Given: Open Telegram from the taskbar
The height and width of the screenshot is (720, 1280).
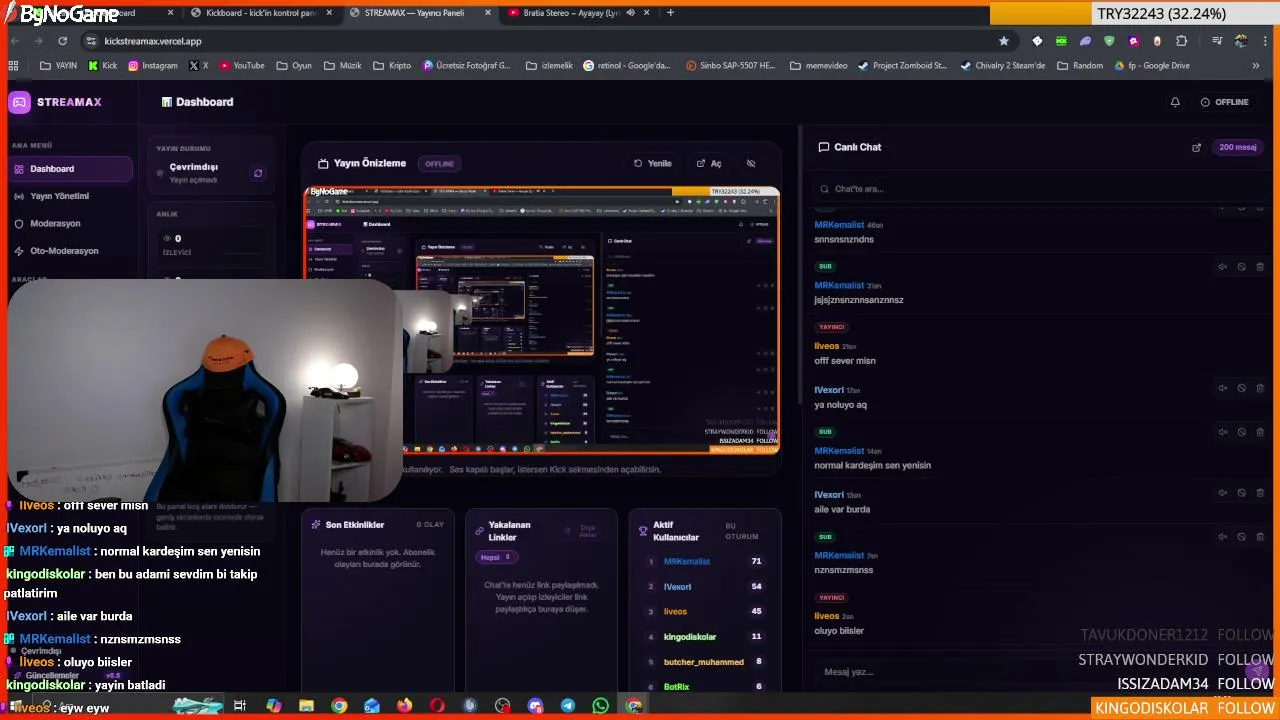Looking at the screenshot, I should [x=568, y=706].
